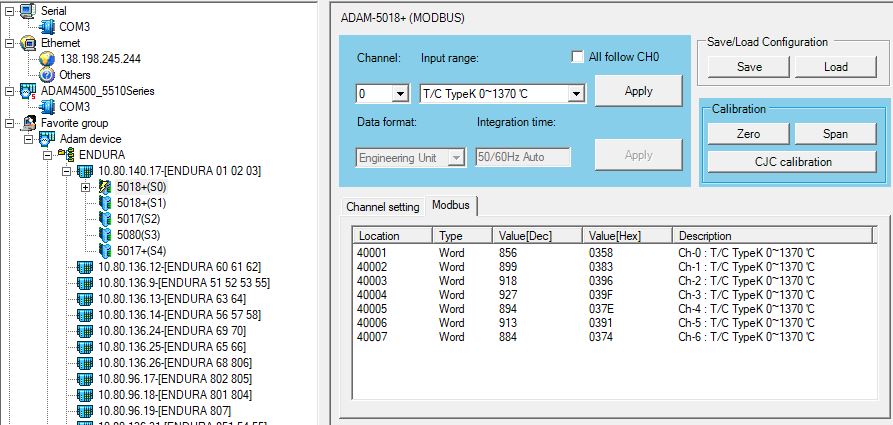Click the Favorite group icon

[27, 122]
